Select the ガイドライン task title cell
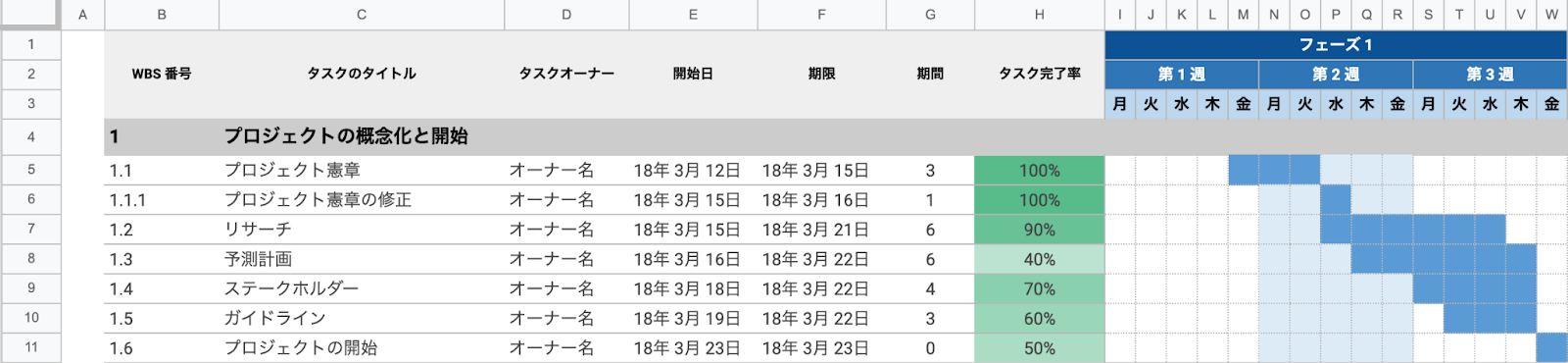 pyautogui.click(x=362, y=319)
